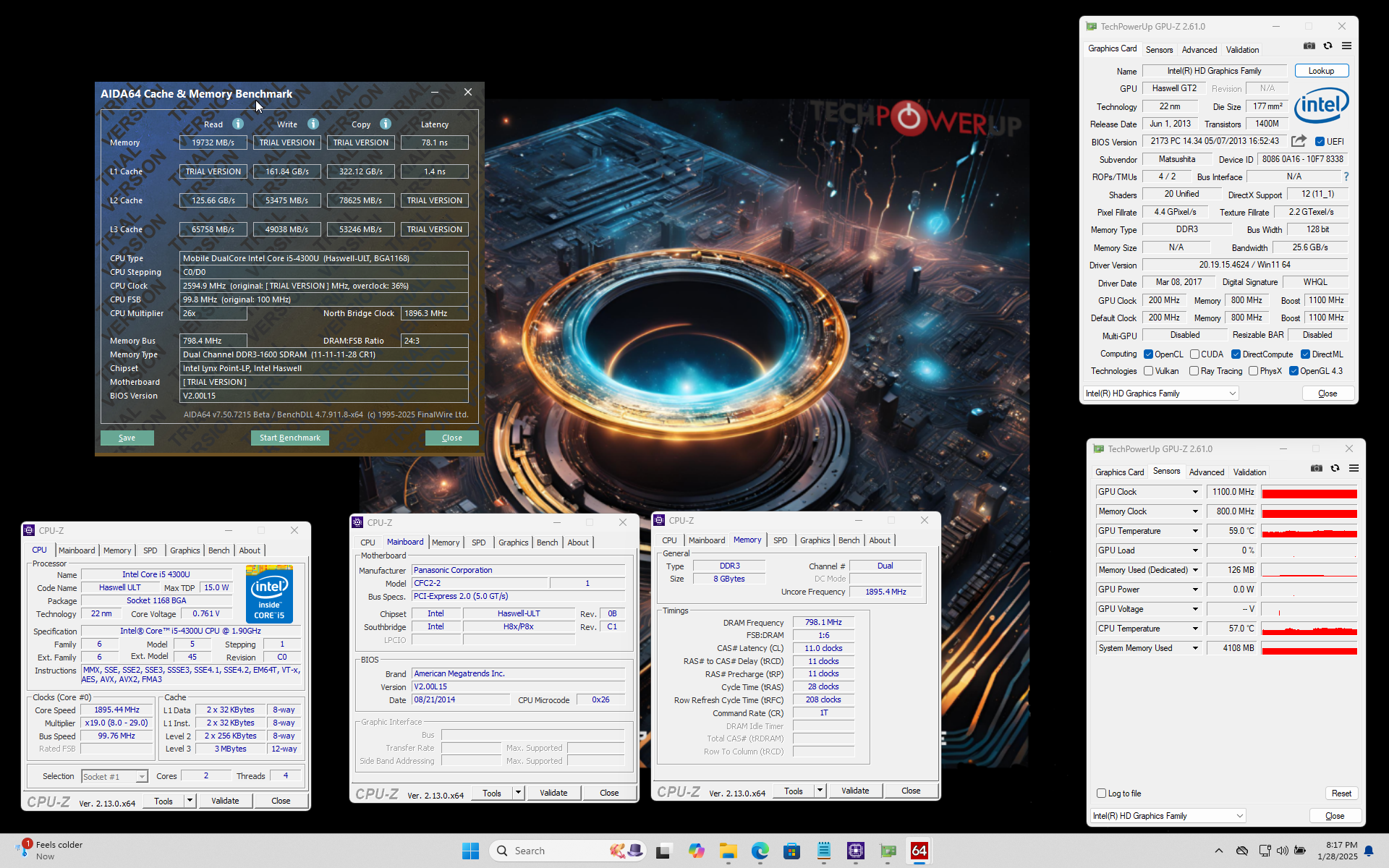The image size is (1389, 868).
Task: Switch to Advanced tab in upper GPU-Z window
Action: point(1199,50)
